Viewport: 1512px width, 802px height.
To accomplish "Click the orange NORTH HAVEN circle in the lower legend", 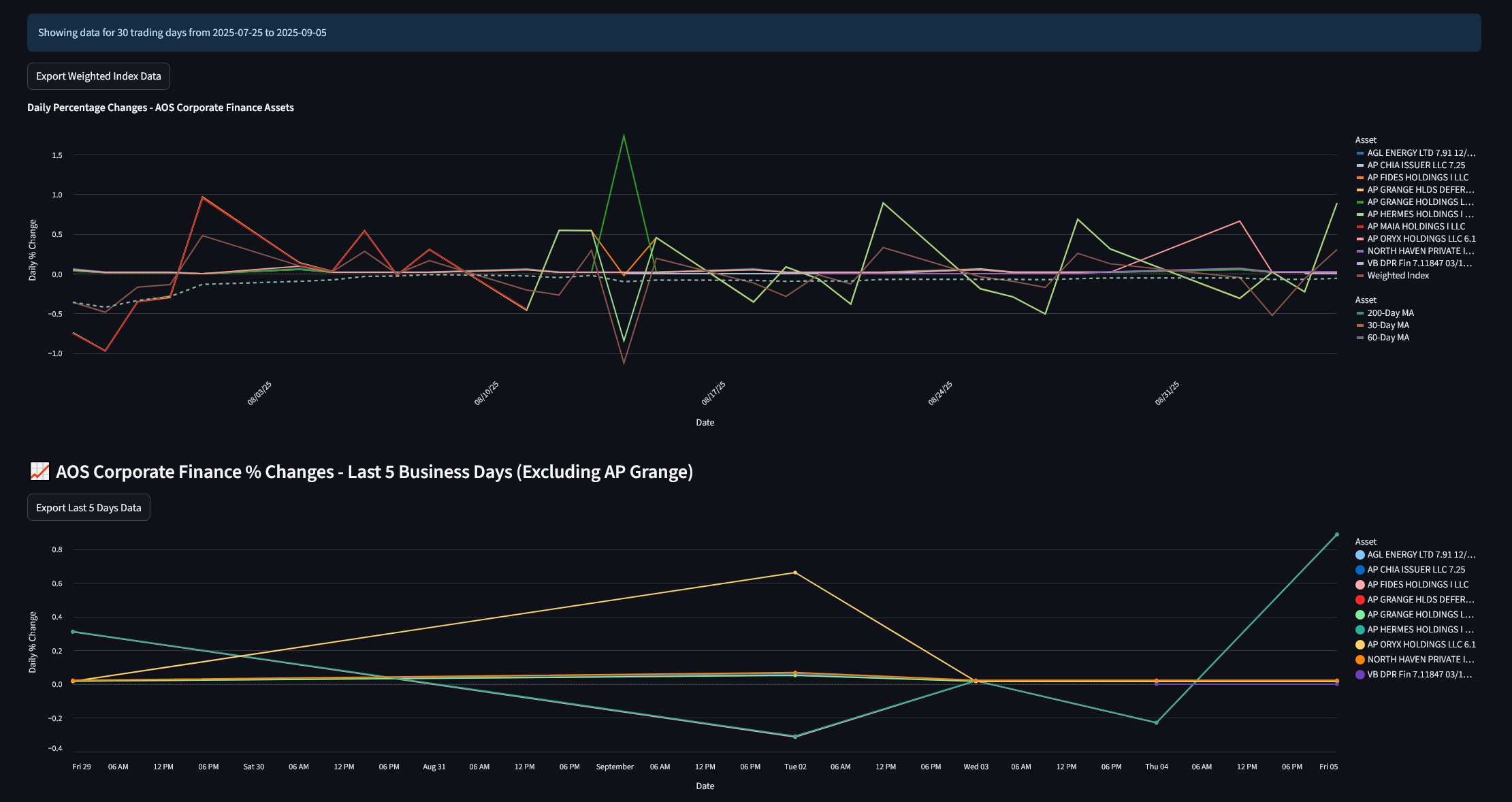I will (x=1360, y=660).
